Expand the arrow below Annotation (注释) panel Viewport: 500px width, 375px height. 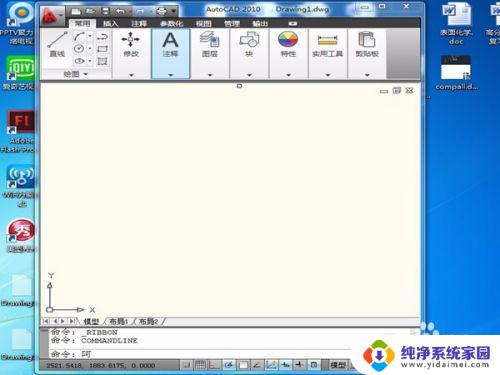coord(170,75)
